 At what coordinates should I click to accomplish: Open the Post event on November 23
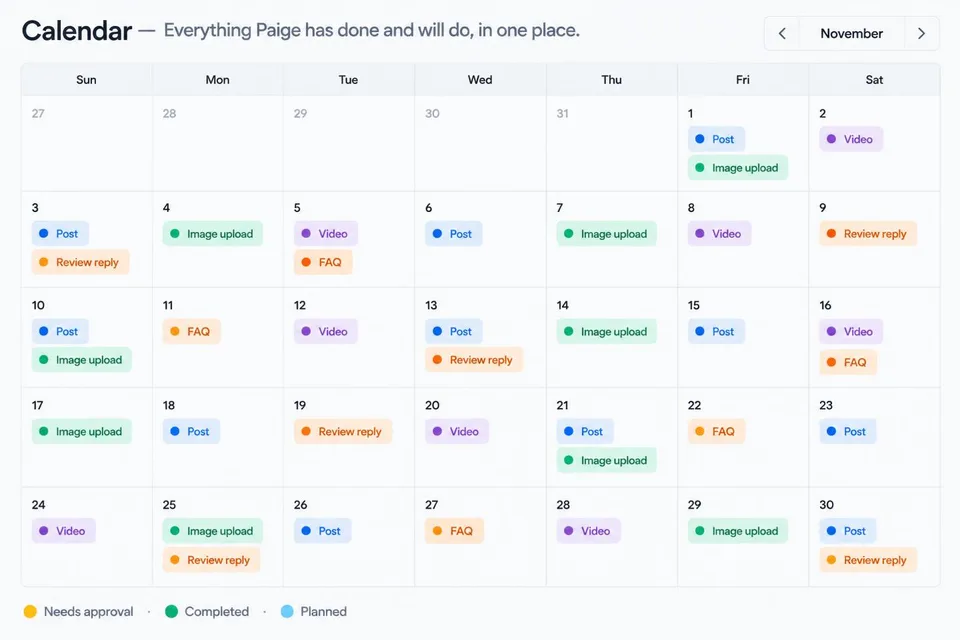848,431
